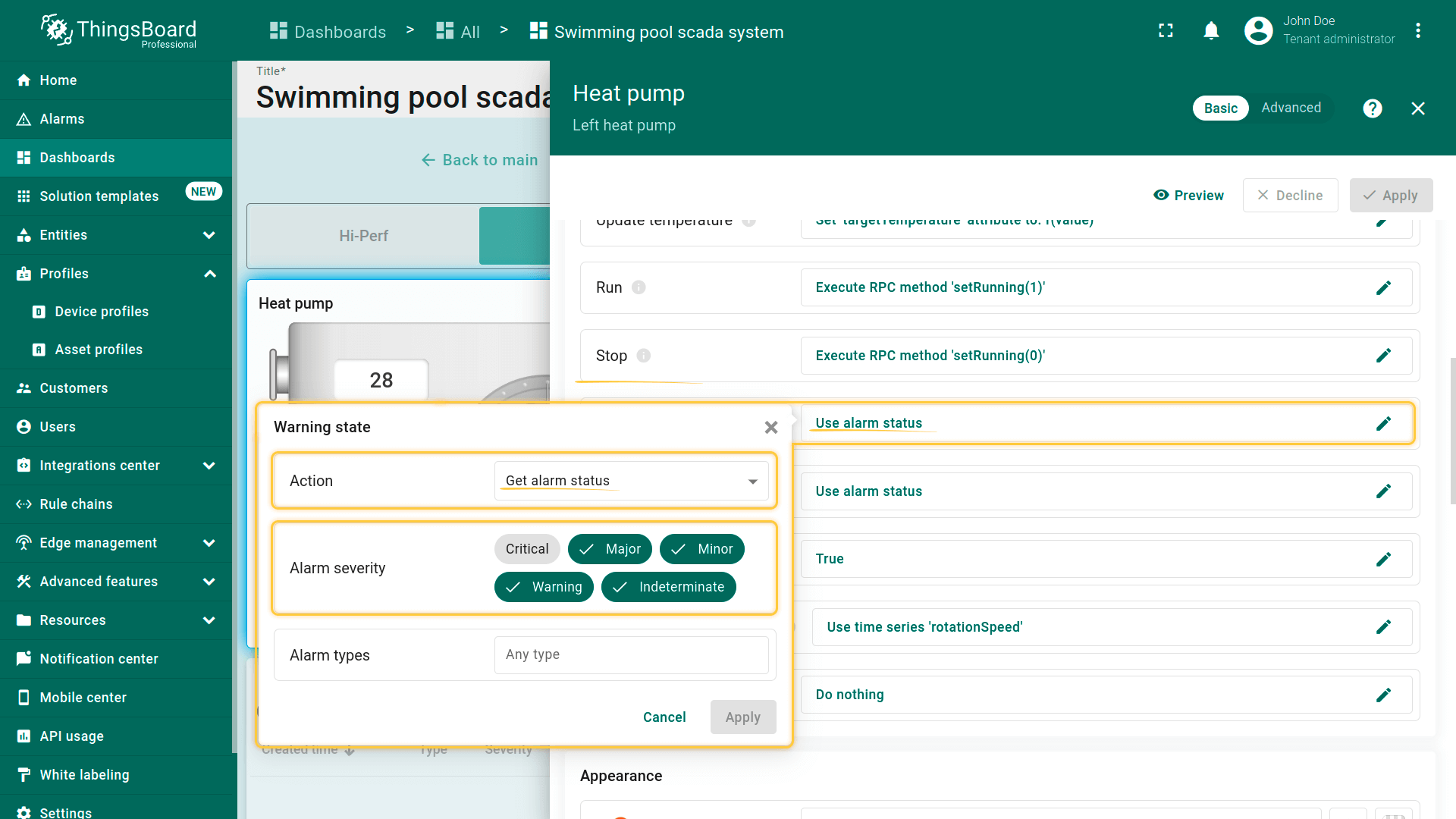
Task: Click Cancel in Warning state popup
Action: pos(664,717)
